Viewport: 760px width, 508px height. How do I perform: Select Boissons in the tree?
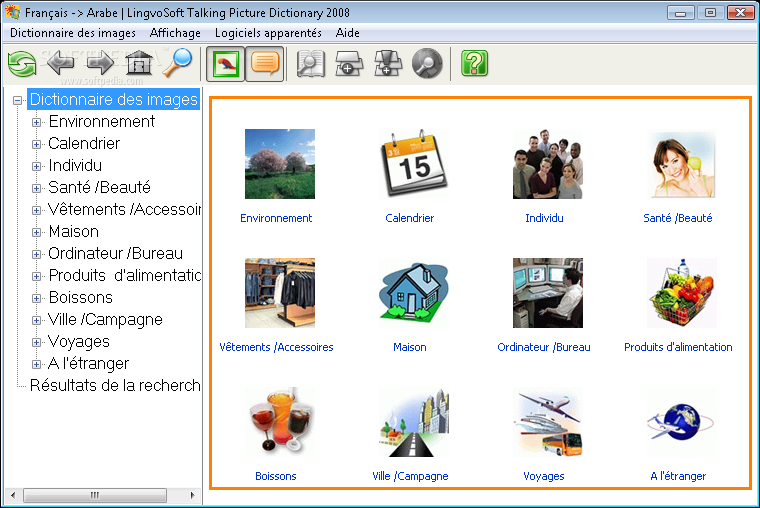point(80,297)
